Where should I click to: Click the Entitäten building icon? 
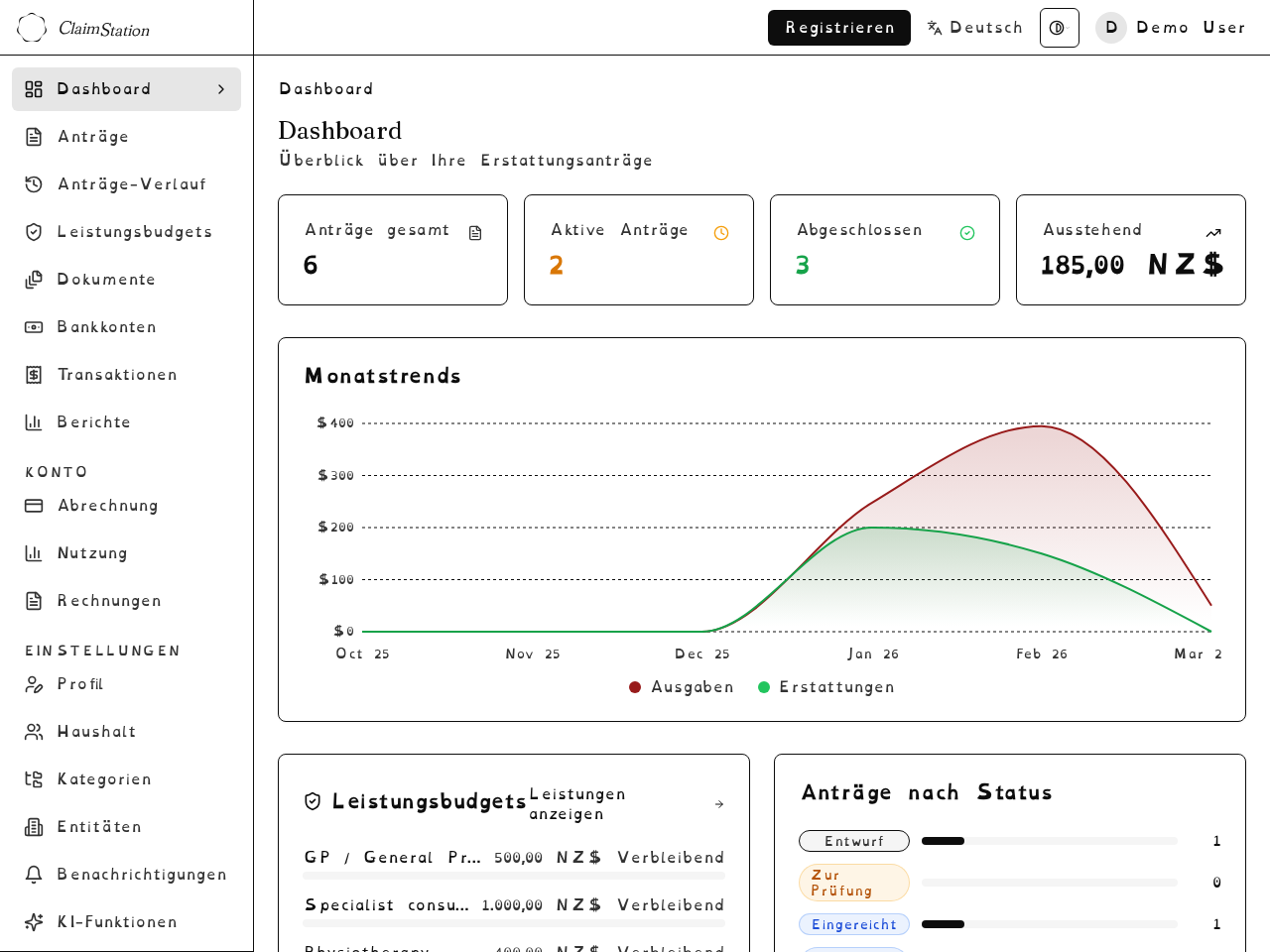[34, 827]
